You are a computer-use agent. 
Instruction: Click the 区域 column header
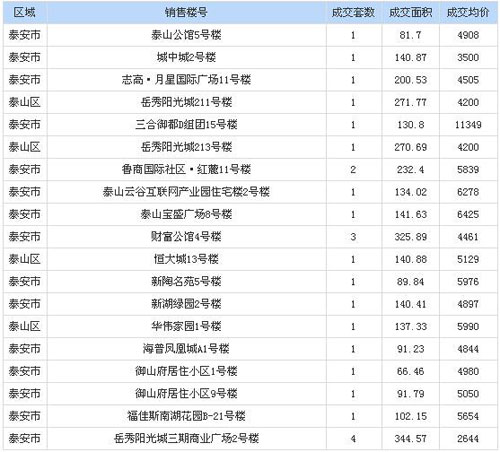(24, 12)
